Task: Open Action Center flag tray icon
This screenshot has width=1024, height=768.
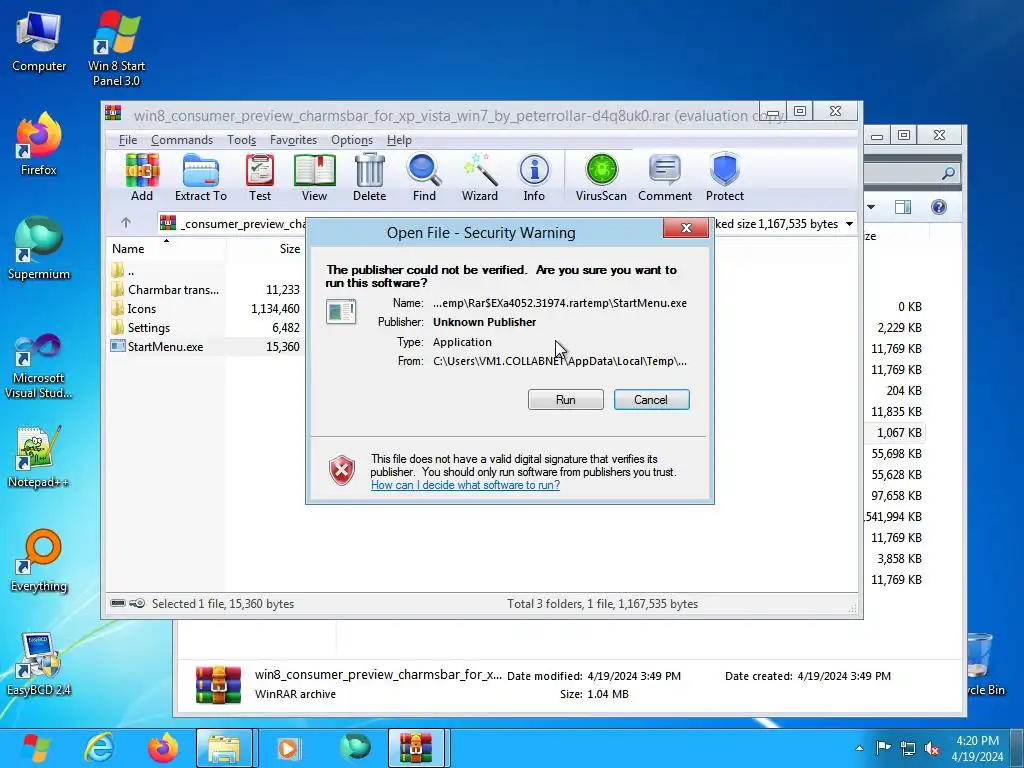Action: [883, 748]
